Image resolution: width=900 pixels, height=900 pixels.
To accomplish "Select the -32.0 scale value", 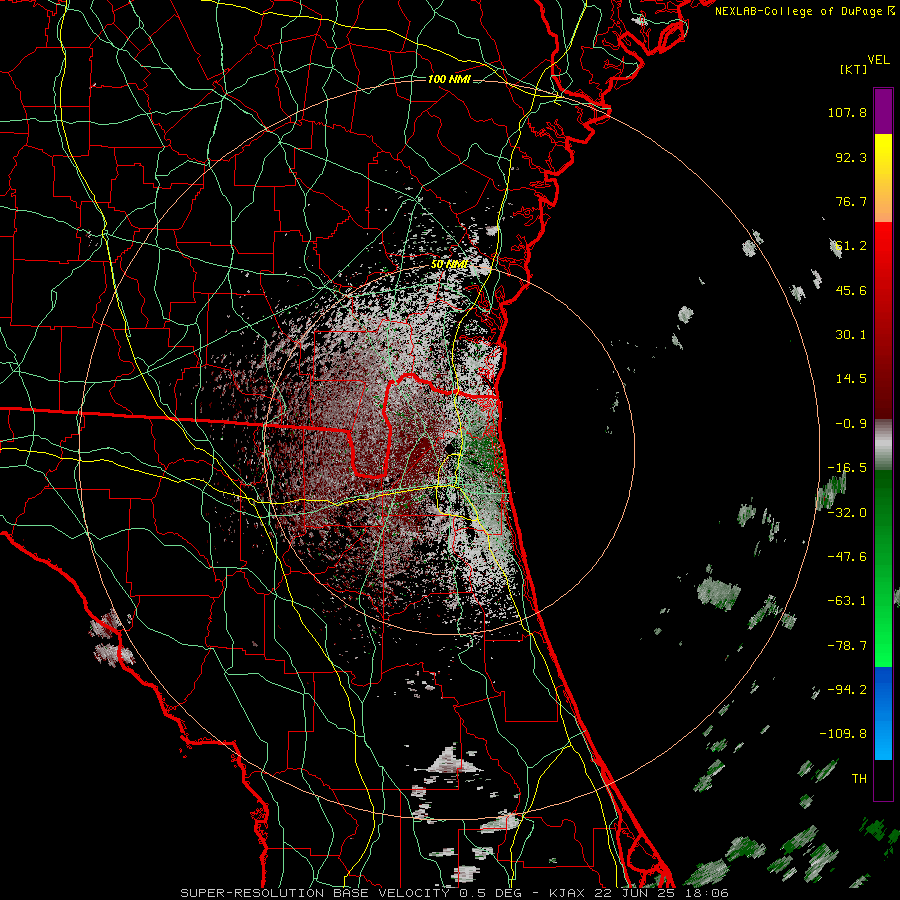I will tap(847, 513).
